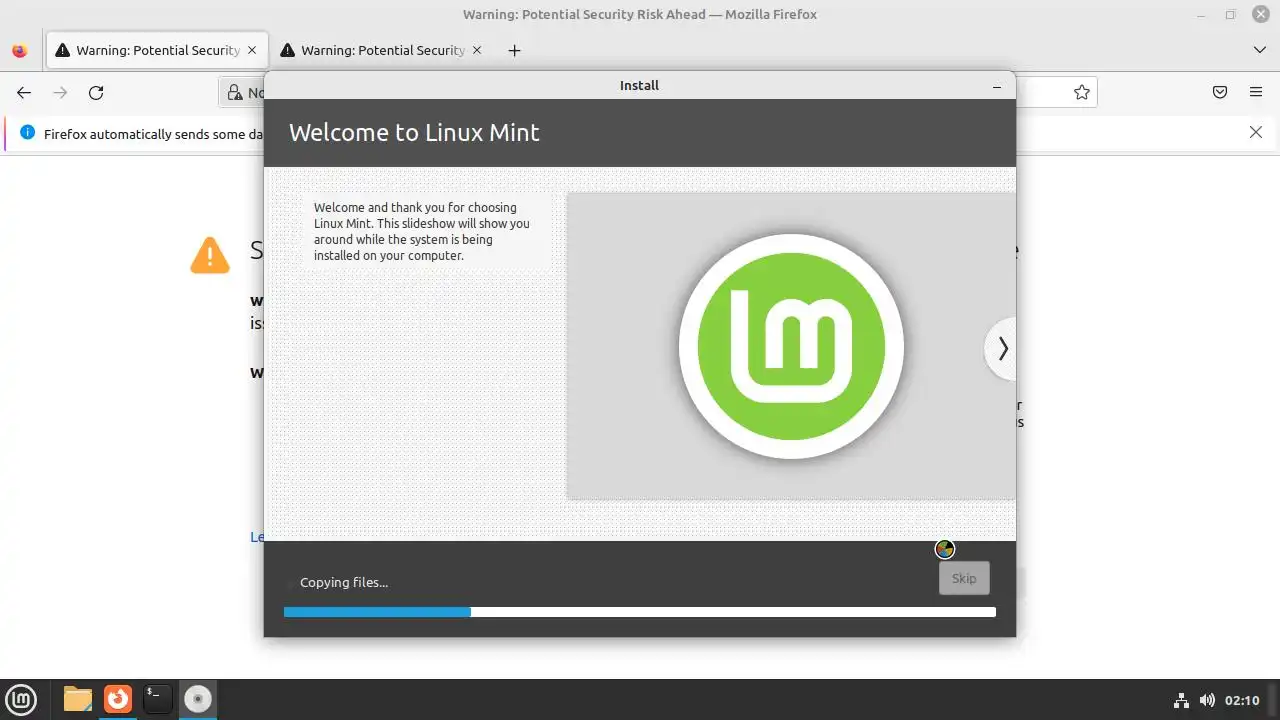Open the Pocket save icon in Firefox

coord(1220,93)
